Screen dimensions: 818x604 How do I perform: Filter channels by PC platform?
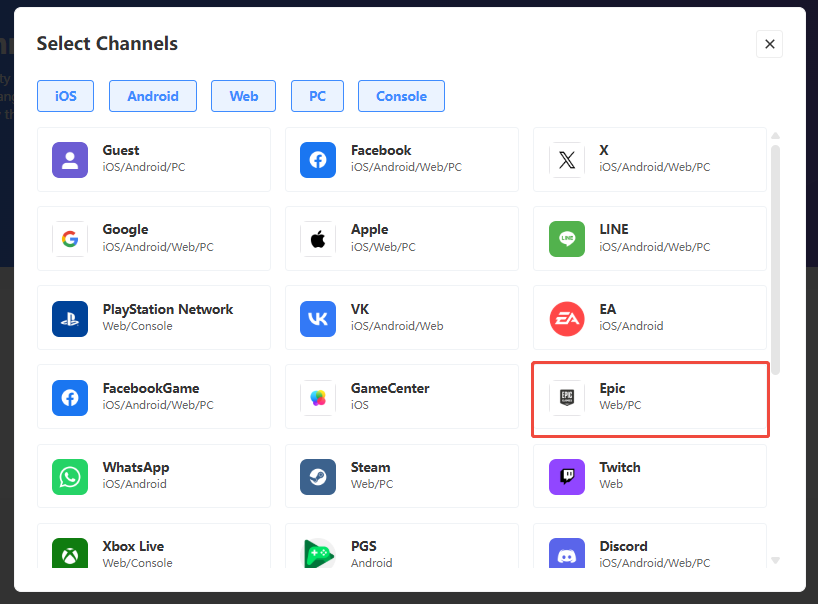coord(317,96)
